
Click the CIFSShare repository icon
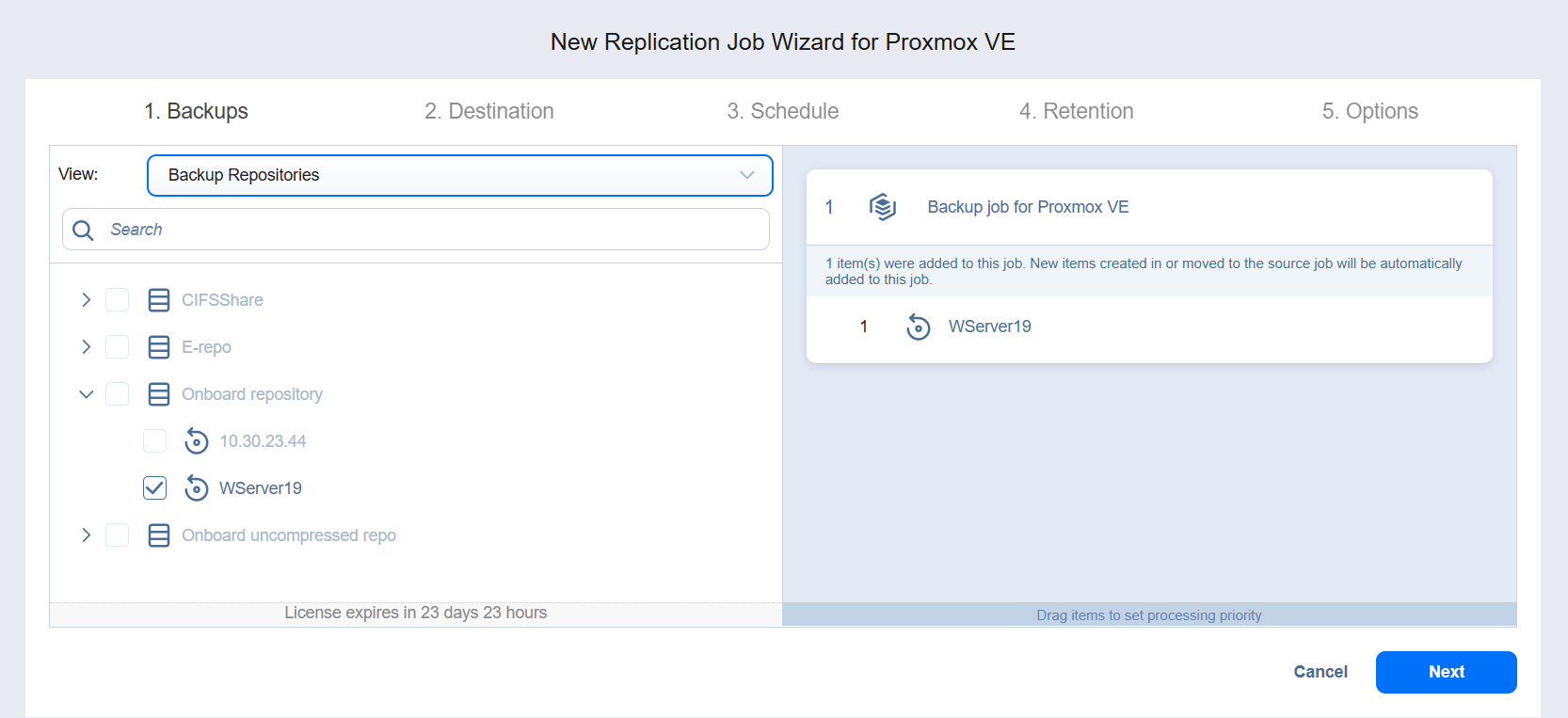[159, 300]
